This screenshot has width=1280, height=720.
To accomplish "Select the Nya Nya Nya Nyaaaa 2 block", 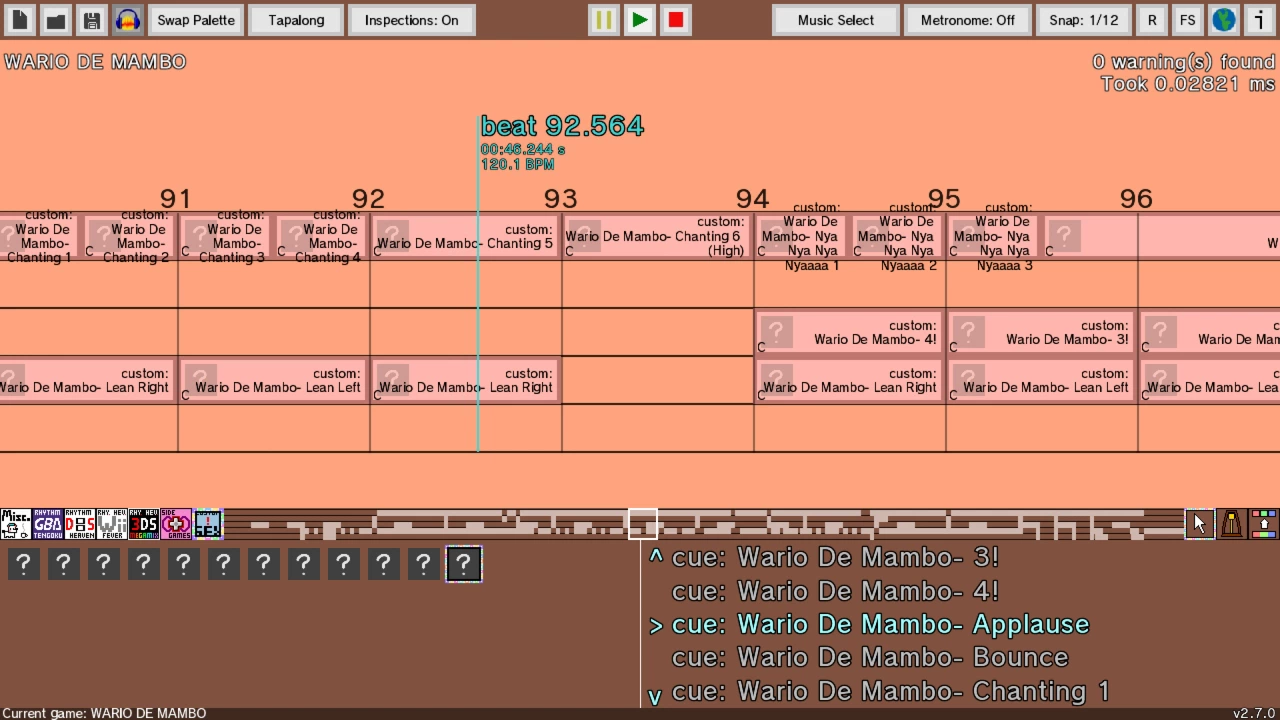I will point(897,236).
